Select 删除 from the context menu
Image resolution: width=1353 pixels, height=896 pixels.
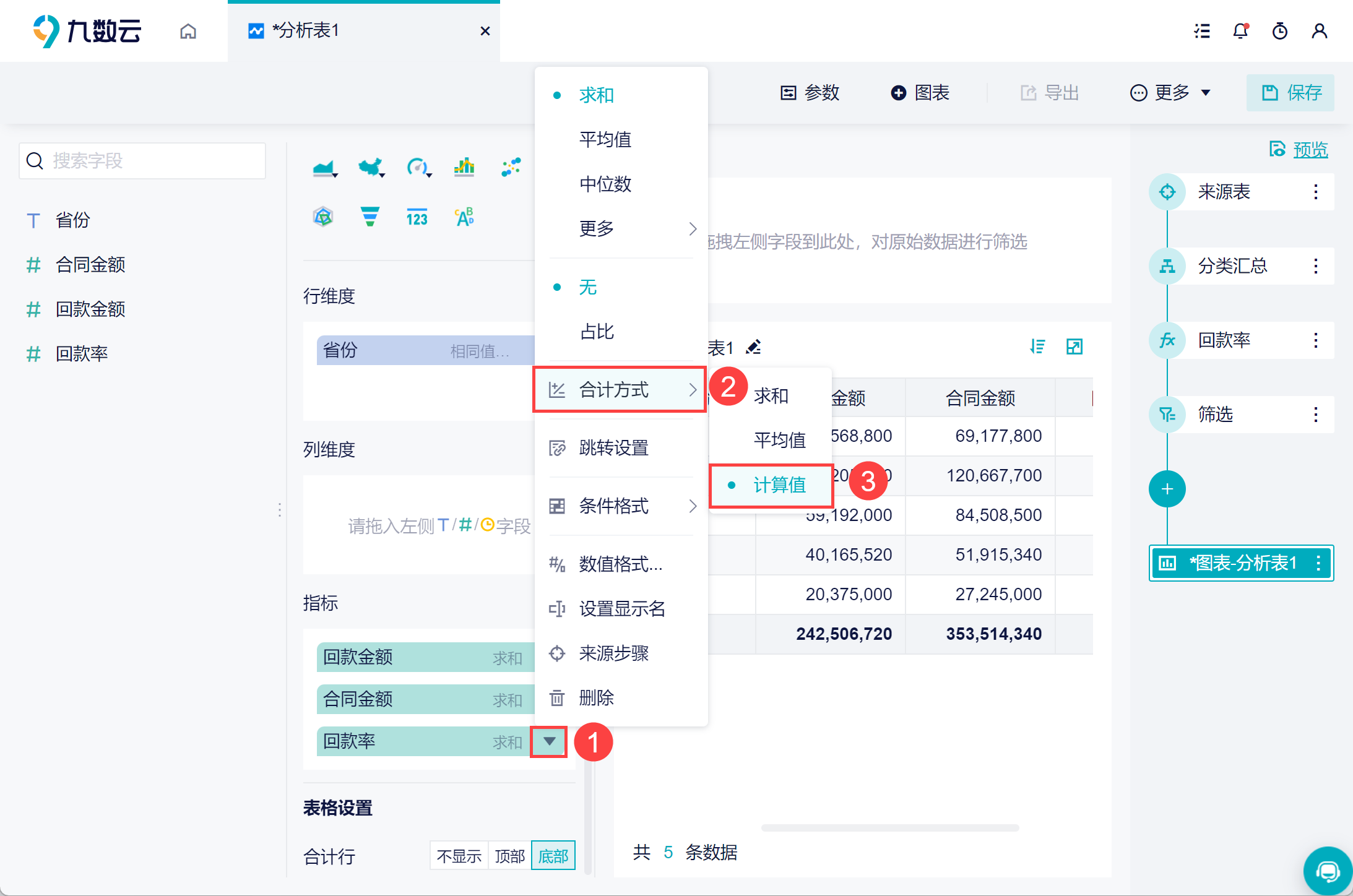pos(596,697)
